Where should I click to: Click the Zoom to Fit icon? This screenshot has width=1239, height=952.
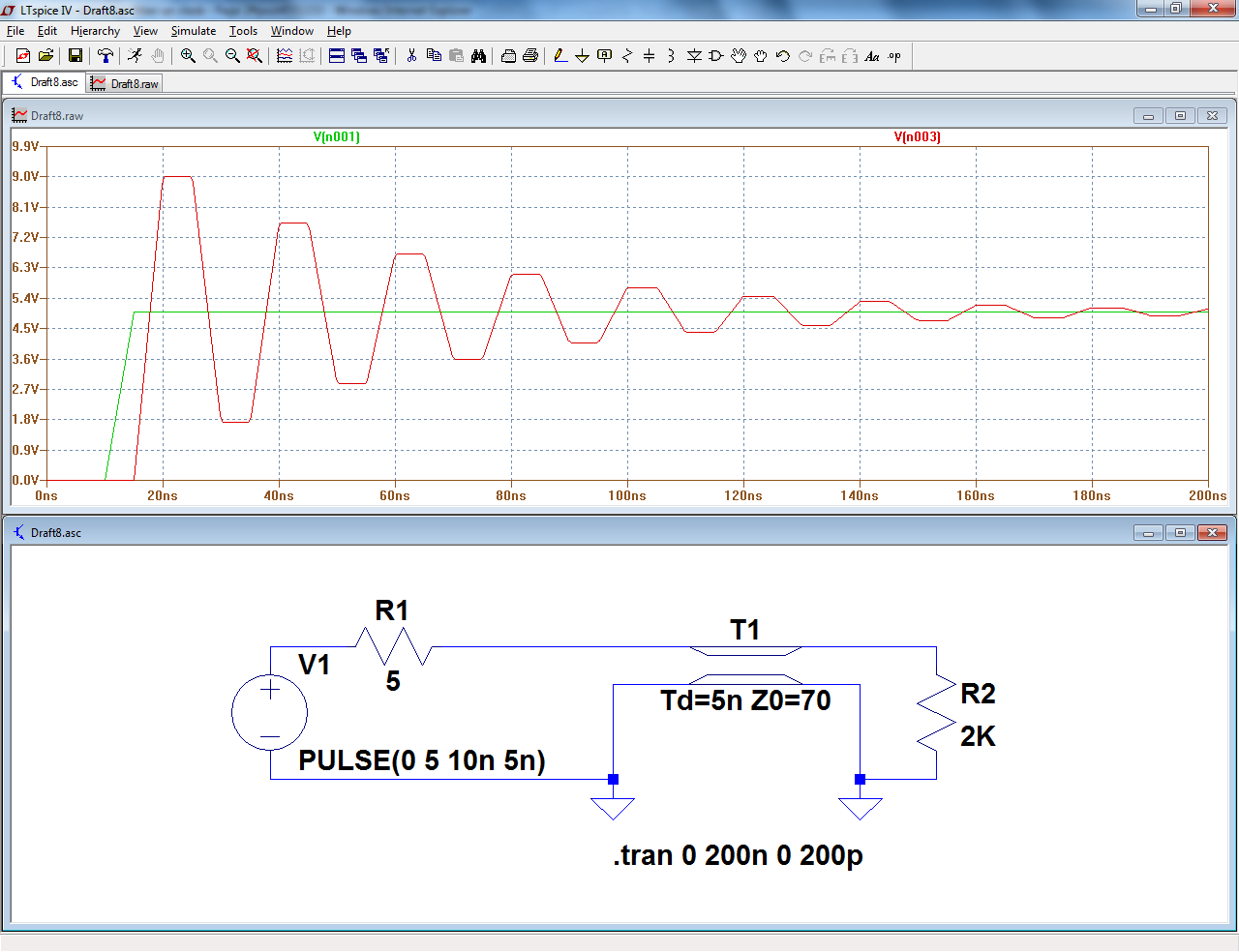tap(255, 56)
